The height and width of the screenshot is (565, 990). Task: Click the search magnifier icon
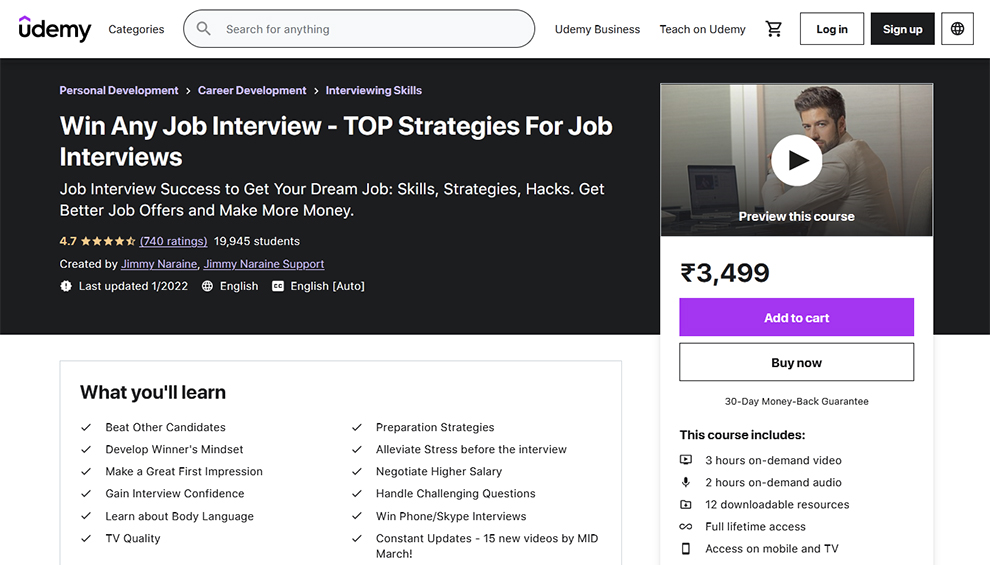click(204, 29)
